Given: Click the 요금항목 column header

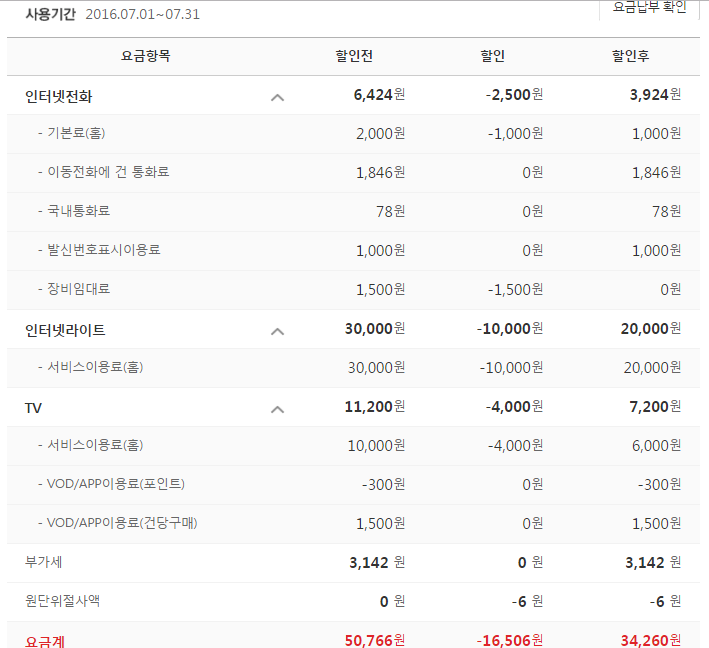Looking at the screenshot, I should (146, 56).
